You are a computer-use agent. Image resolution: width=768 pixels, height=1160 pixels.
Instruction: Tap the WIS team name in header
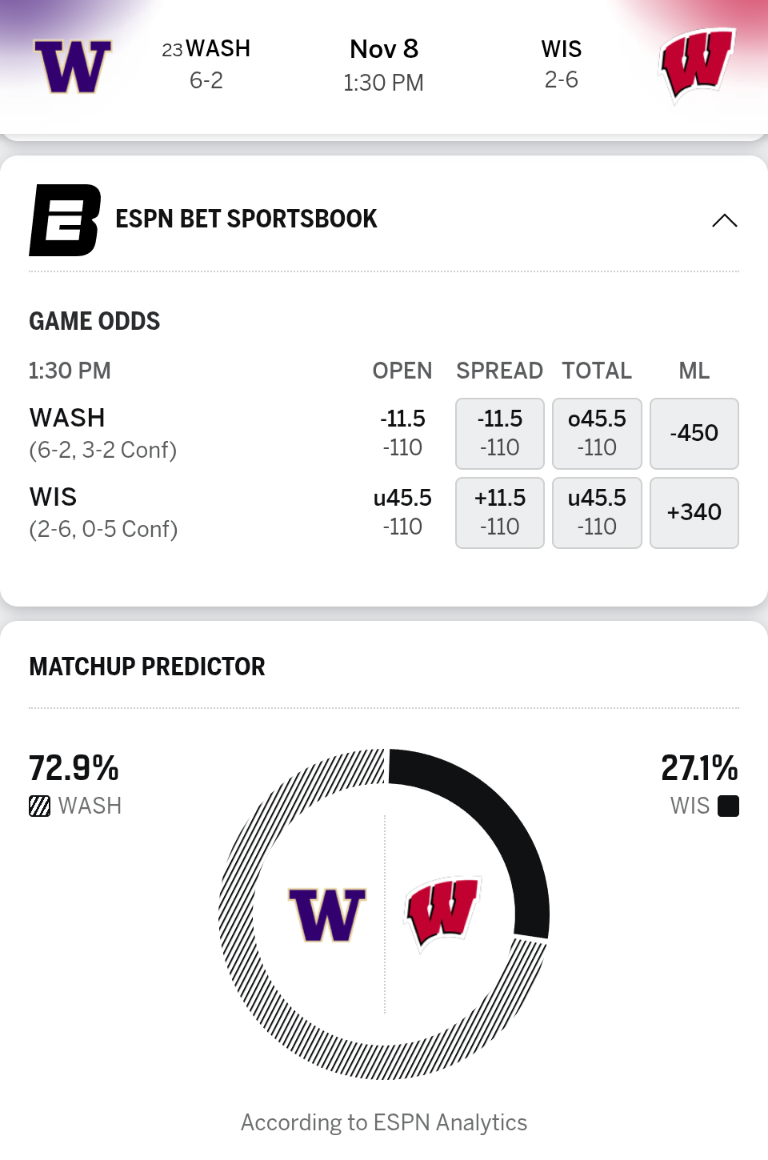[x=561, y=49]
